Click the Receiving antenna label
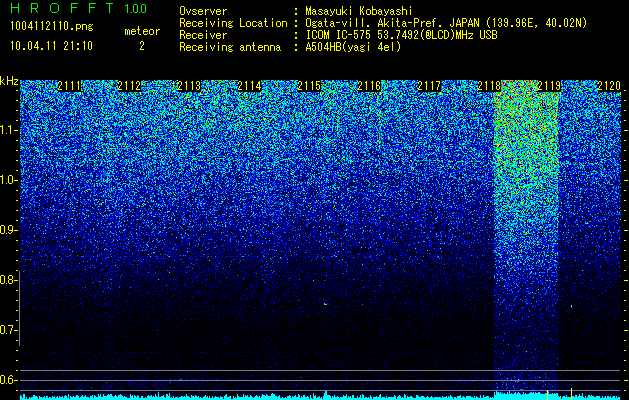 pos(230,47)
